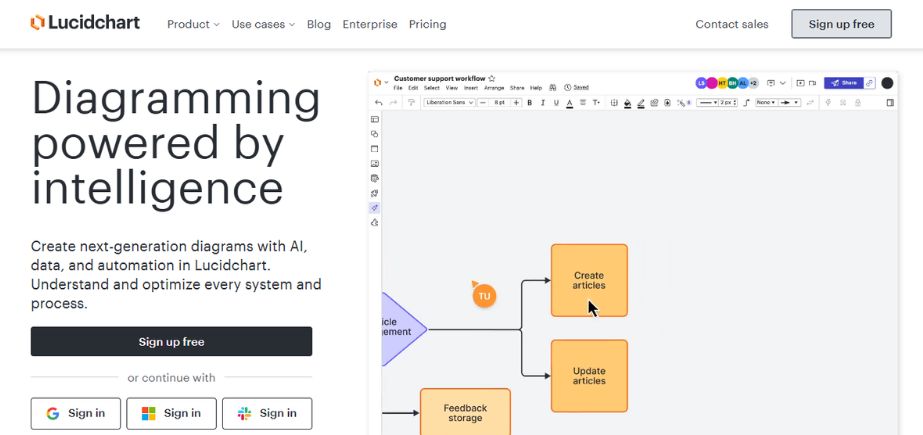Open the Share menu in editor
The height and width of the screenshot is (435, 923).
tap(517, 88)
